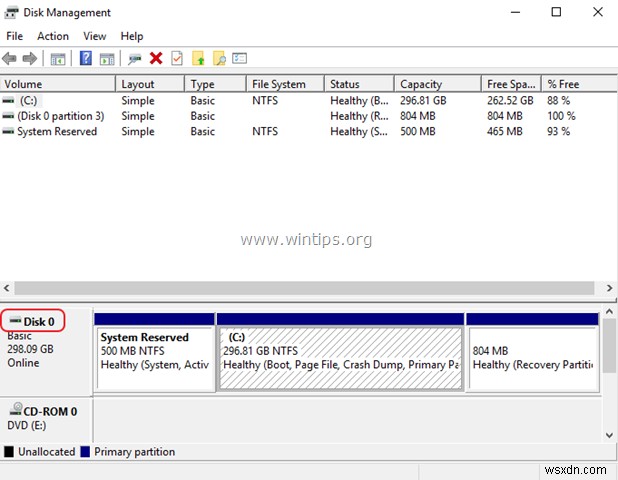
Task: Select the Disk 0 label in graphical view
Action: click(39, 322)
